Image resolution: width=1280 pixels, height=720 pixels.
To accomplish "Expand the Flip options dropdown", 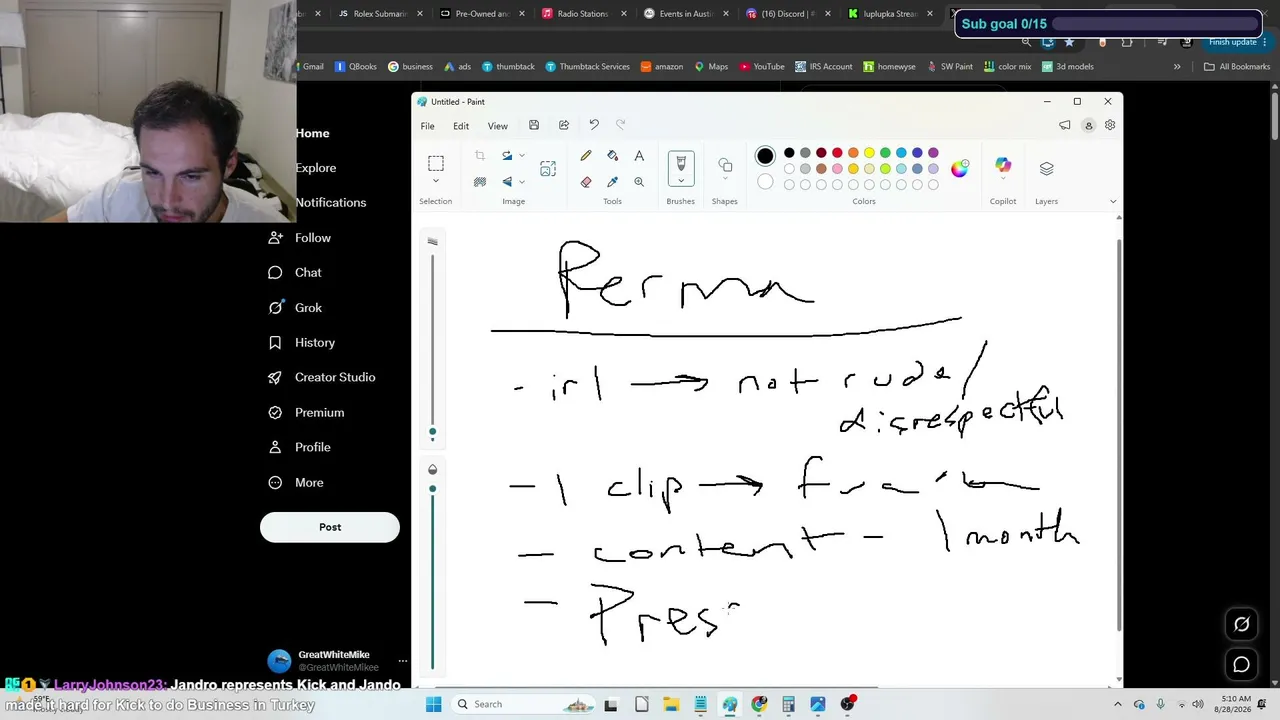I will click(522, 182).
